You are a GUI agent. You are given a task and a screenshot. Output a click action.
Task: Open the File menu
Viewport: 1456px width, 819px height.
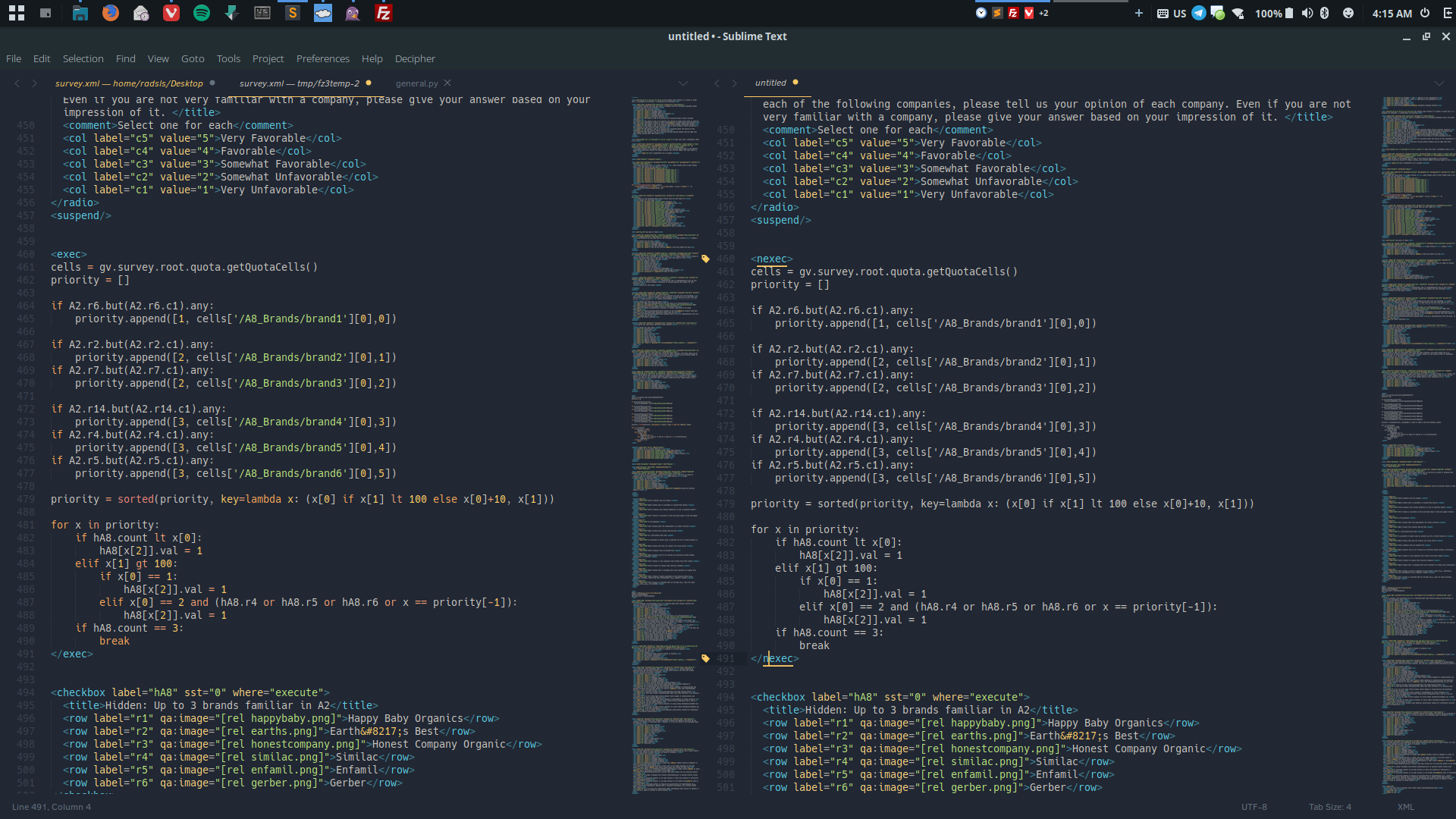pos(14,58)
